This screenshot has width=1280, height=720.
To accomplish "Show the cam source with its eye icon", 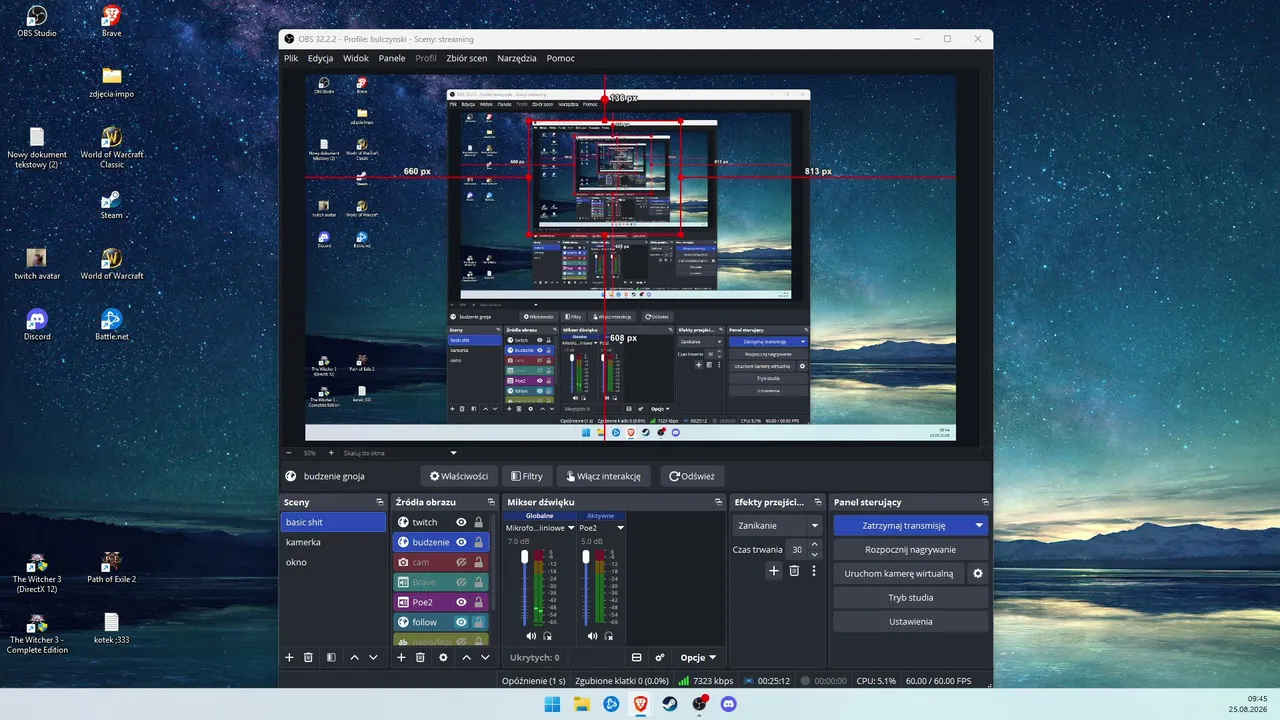I will tap(461, 562).
